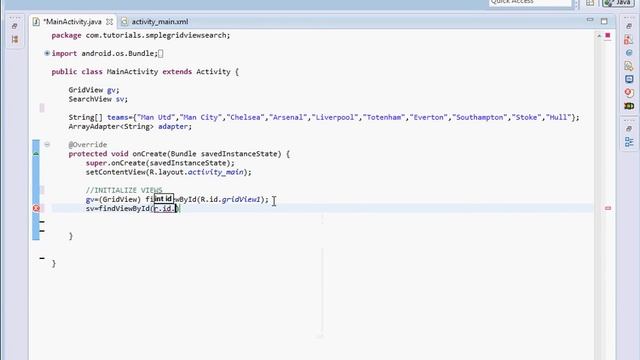The image size is (640, 360).
Task: Click the 'int id' parameter hint tooltip
Action: pyautogui.click(x=164, y=199)
